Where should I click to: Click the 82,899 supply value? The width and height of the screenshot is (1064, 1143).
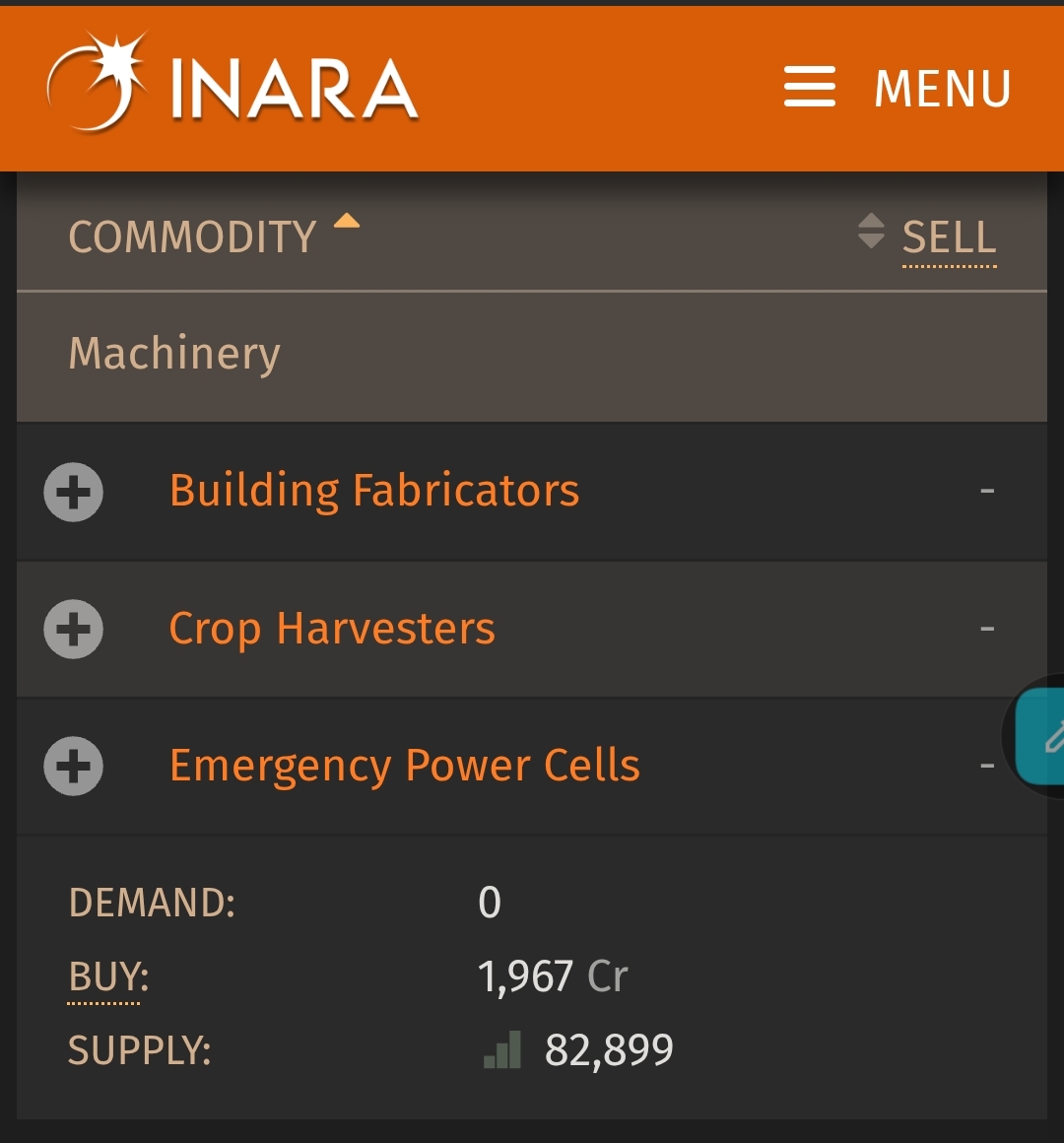tap(609, 1050)
